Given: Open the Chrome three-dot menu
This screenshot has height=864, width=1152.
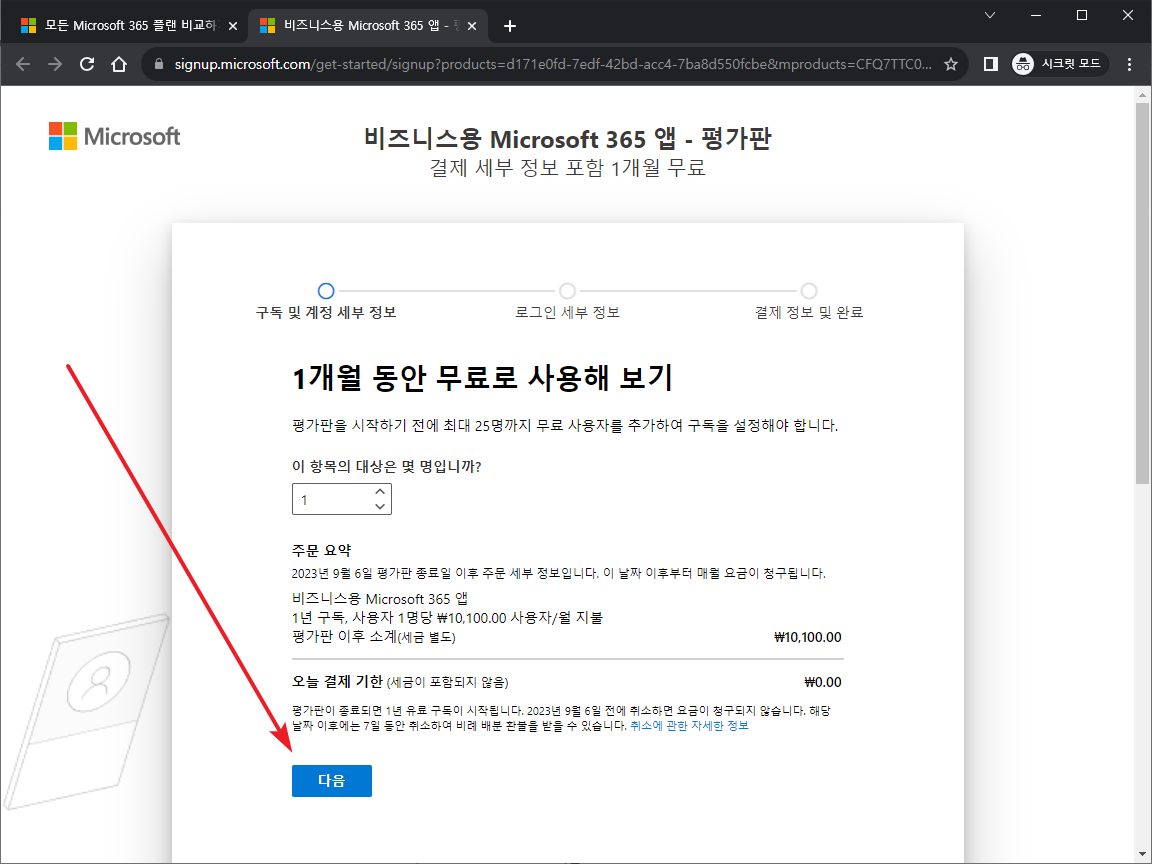Looking at the screenshot, I should tap(1129, 64).
